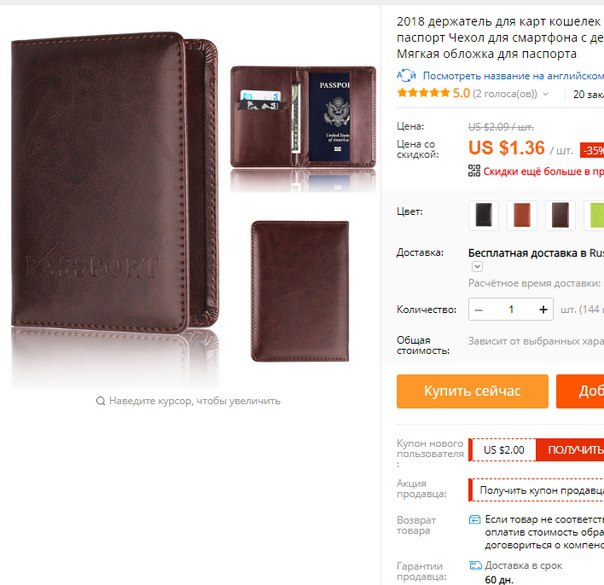
Task: Decrease quantity with the minus button
Action: tap(479, 310)
